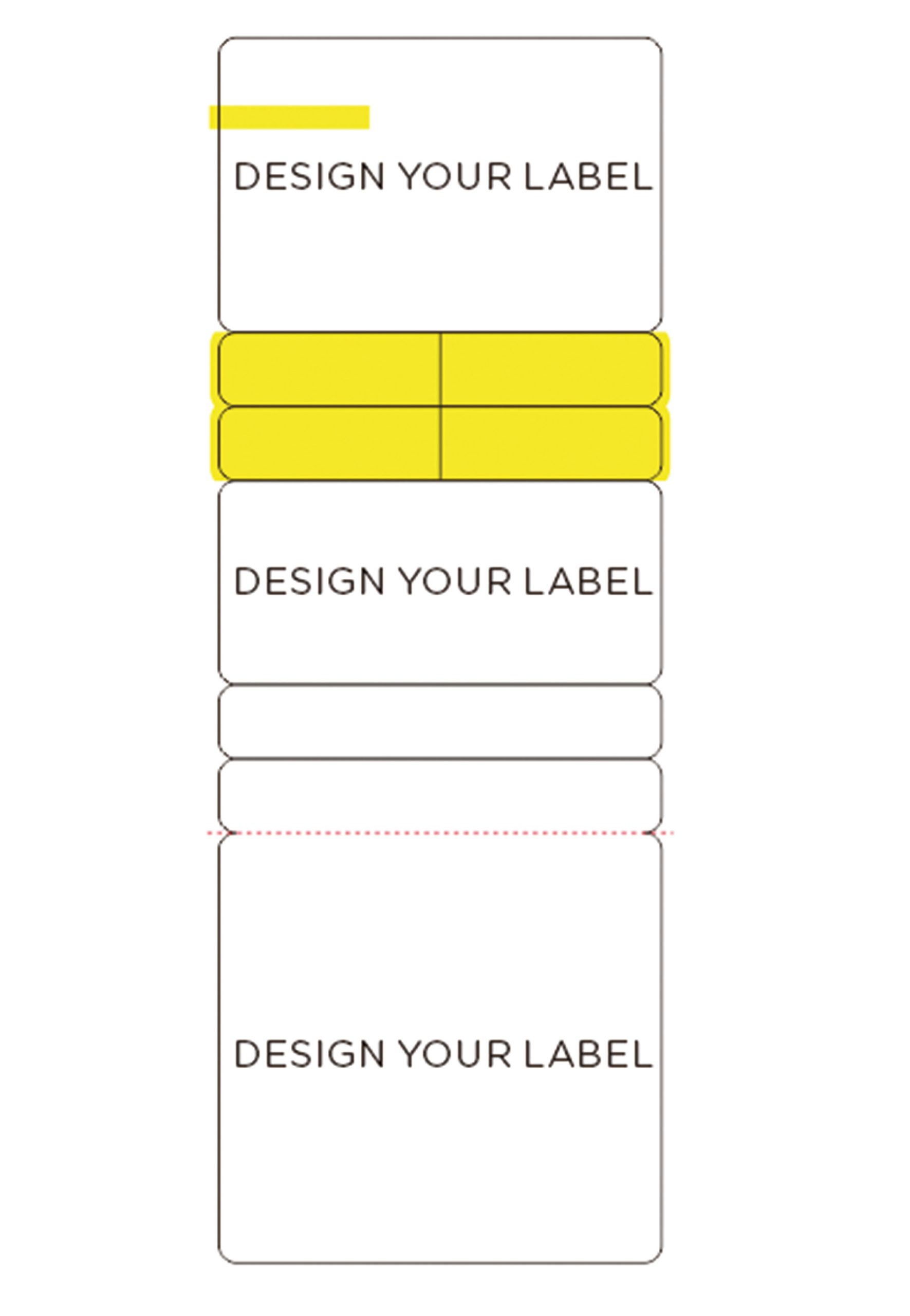Click the line separating the two yellow rows

pos(342,406)
